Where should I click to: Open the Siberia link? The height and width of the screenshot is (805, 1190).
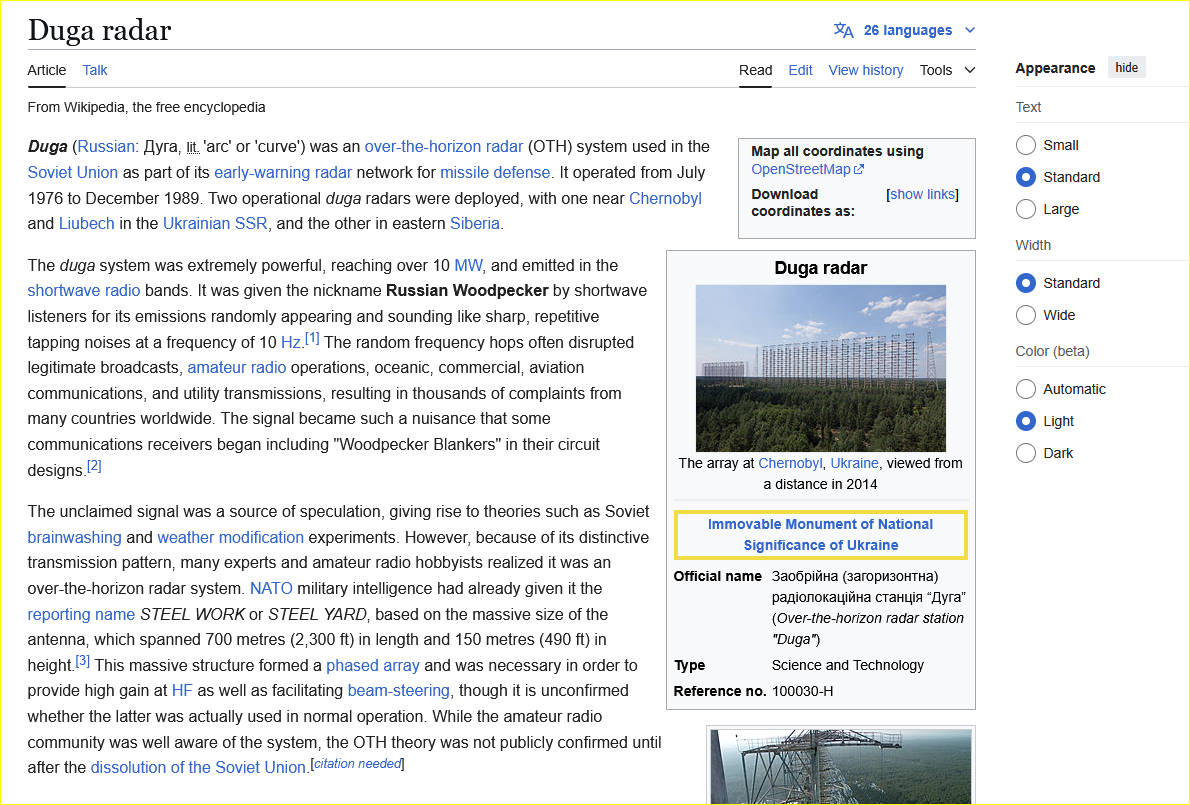(474, 223)
